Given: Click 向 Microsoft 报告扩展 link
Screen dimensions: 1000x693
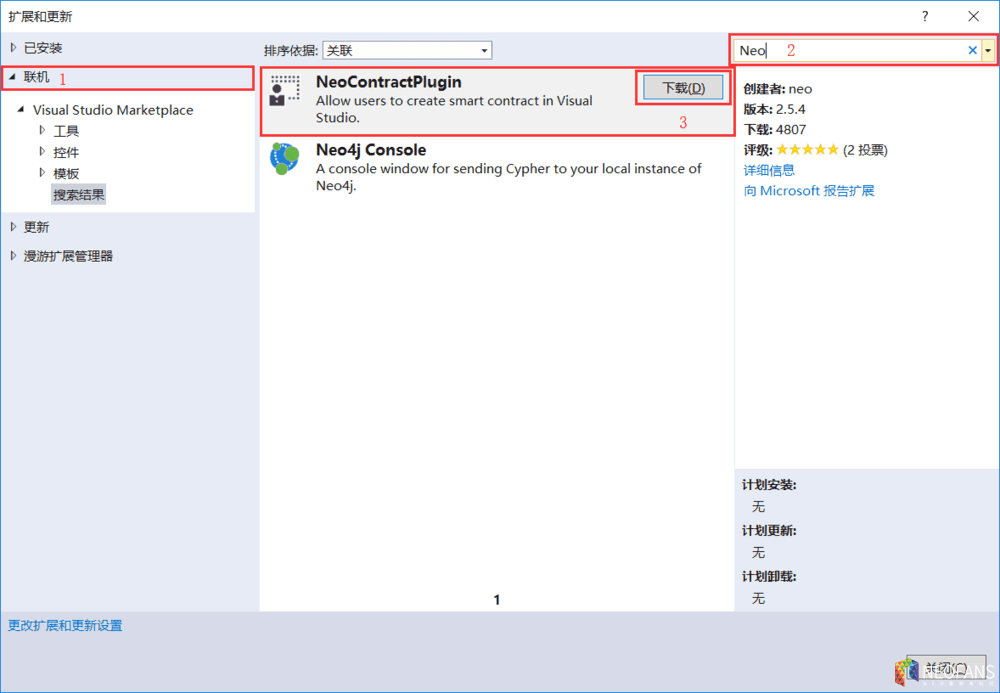Looking at the screenshot, I should pos(809,191).
